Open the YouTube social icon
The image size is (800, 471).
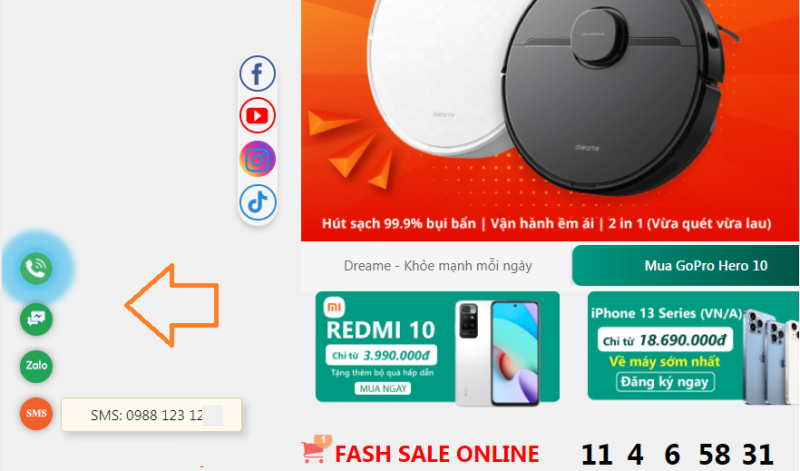point(258,116)
